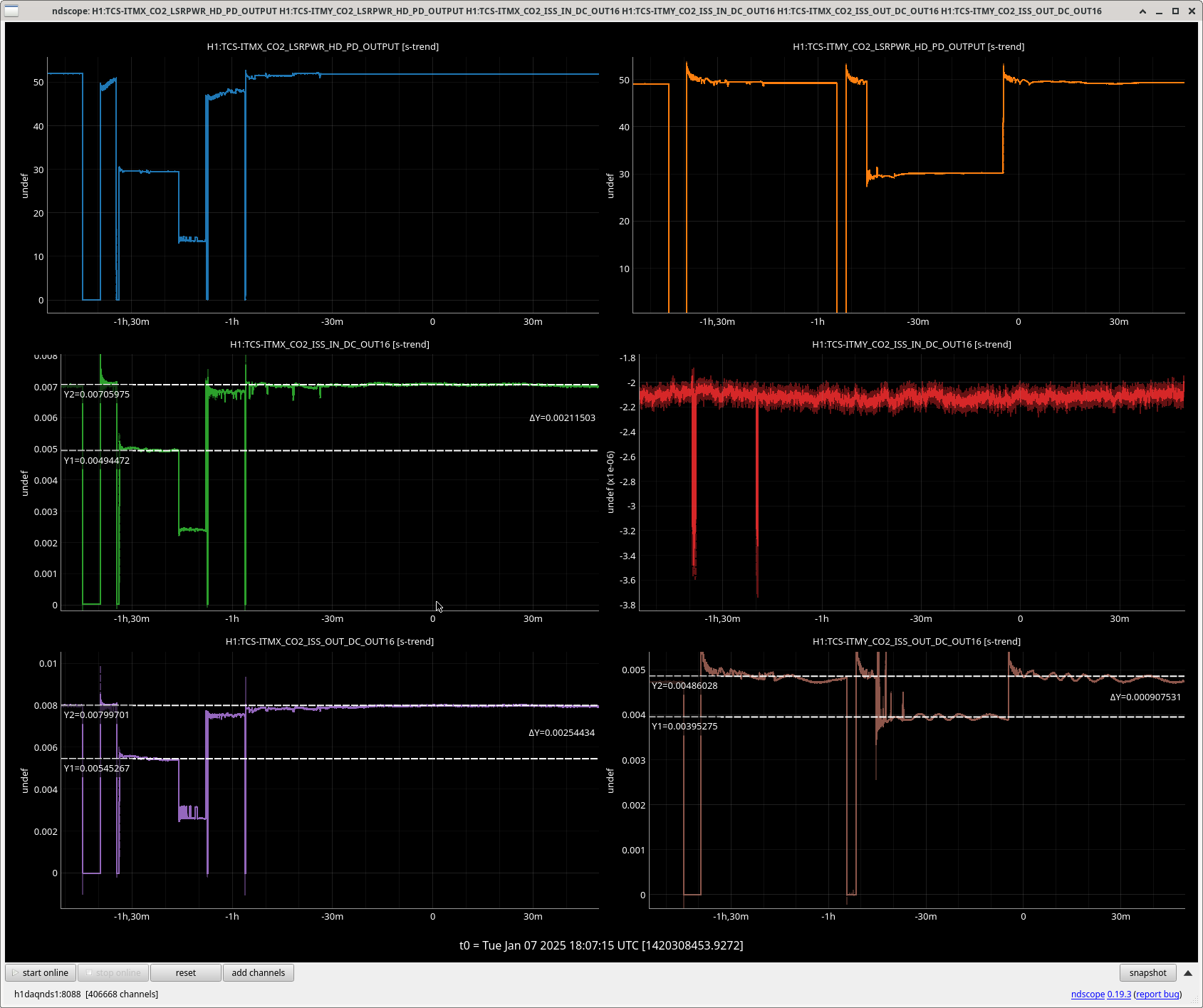
Task: Reset the plot view
Action: click(186, 972)
